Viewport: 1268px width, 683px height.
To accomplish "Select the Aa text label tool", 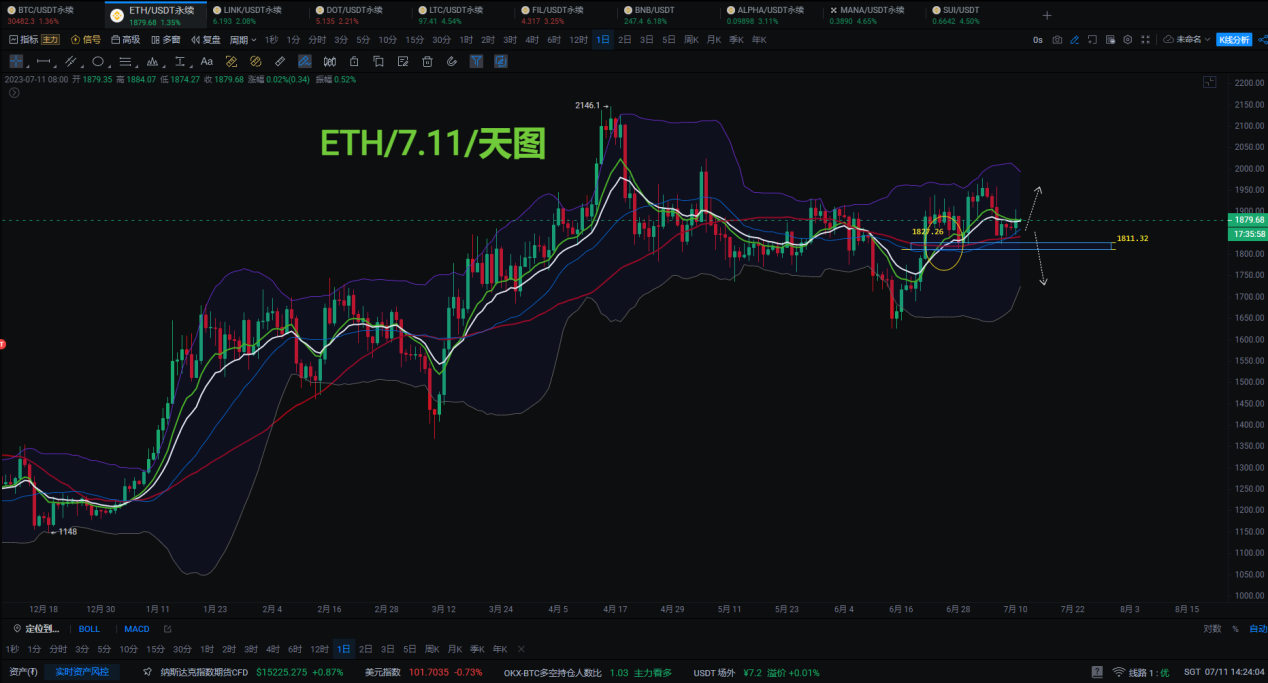I will pos(206,61).
